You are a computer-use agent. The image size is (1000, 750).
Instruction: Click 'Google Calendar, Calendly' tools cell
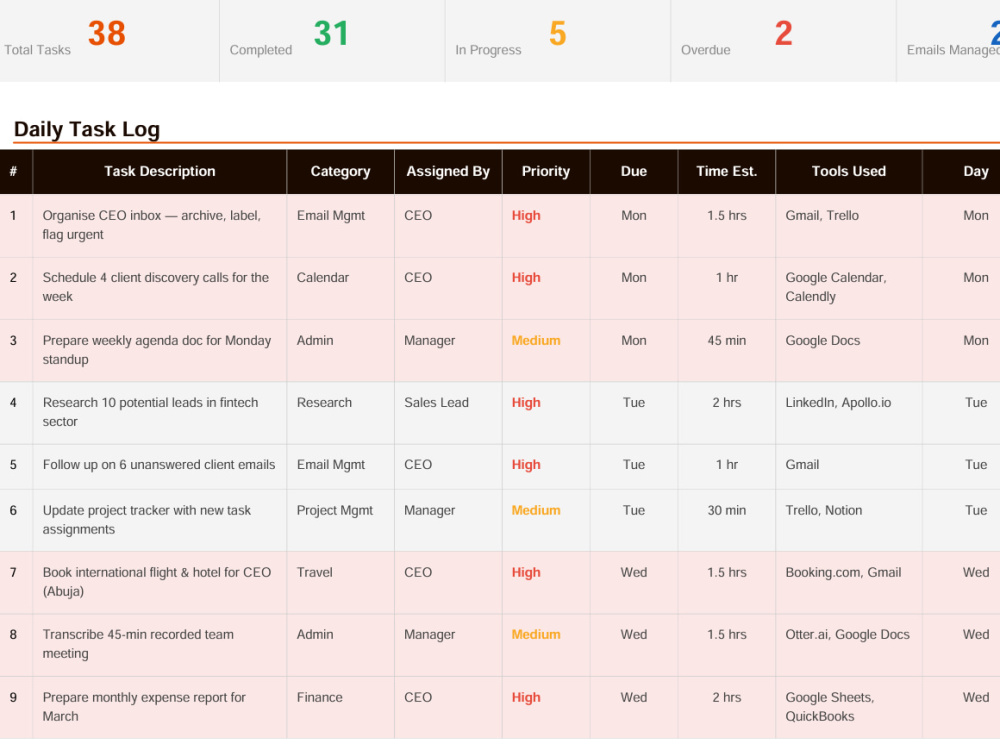849,288
